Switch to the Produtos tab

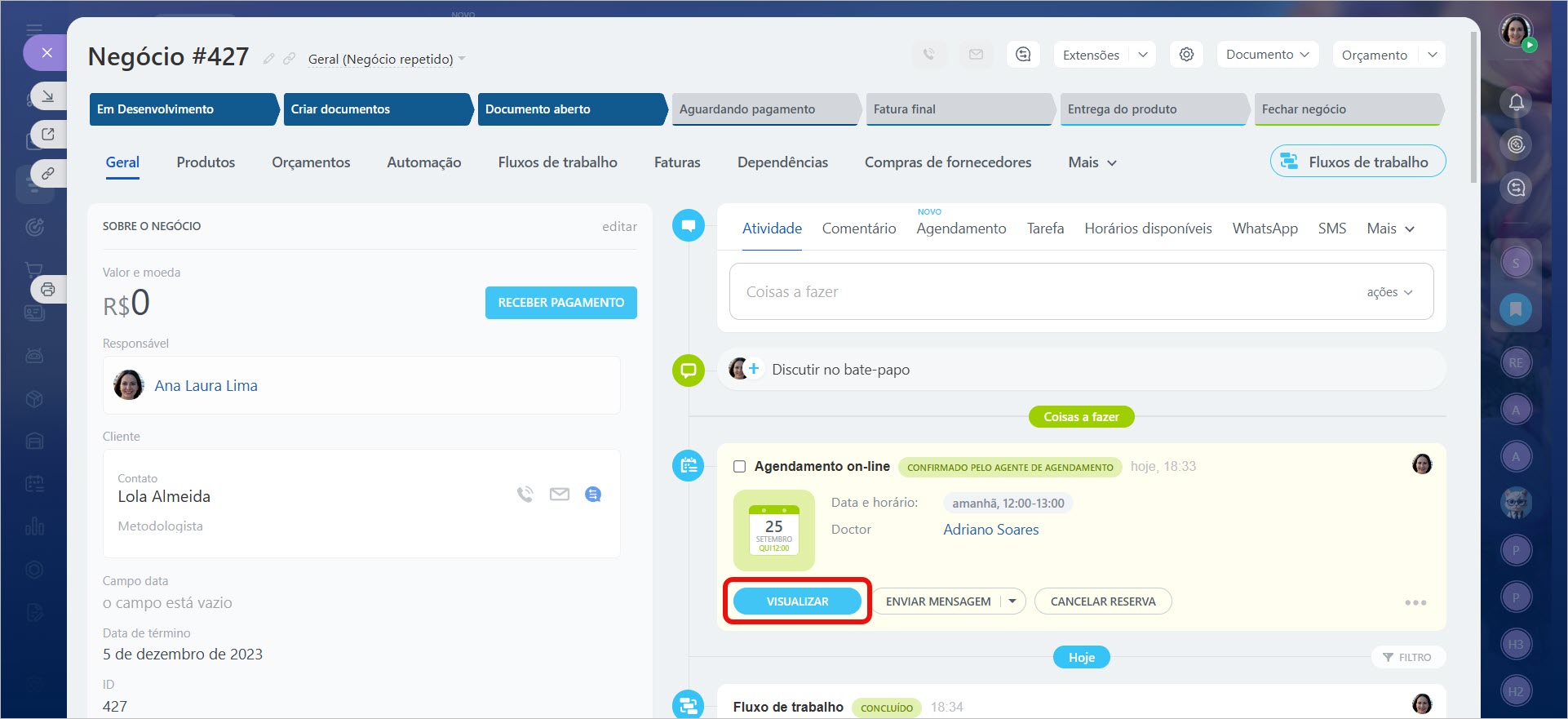coord(206,162)
